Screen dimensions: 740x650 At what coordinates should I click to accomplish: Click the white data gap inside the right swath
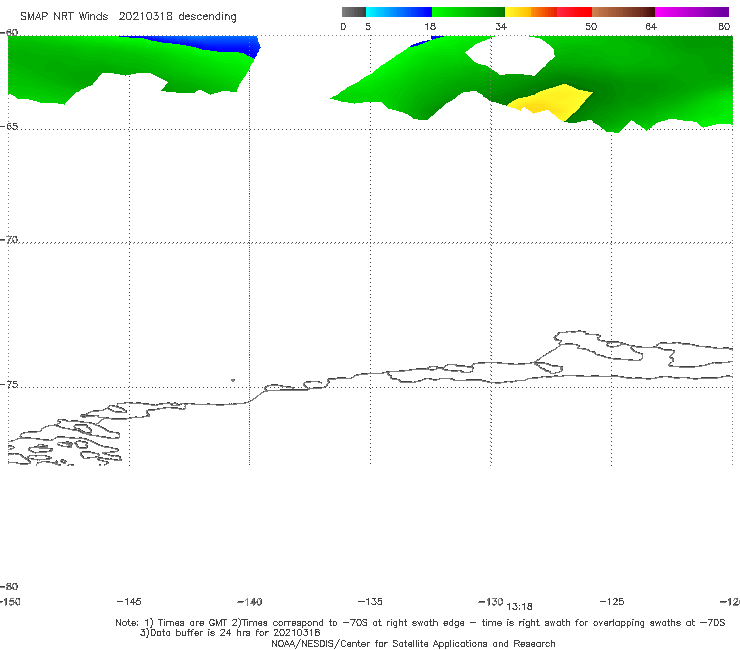coord(510,55)
